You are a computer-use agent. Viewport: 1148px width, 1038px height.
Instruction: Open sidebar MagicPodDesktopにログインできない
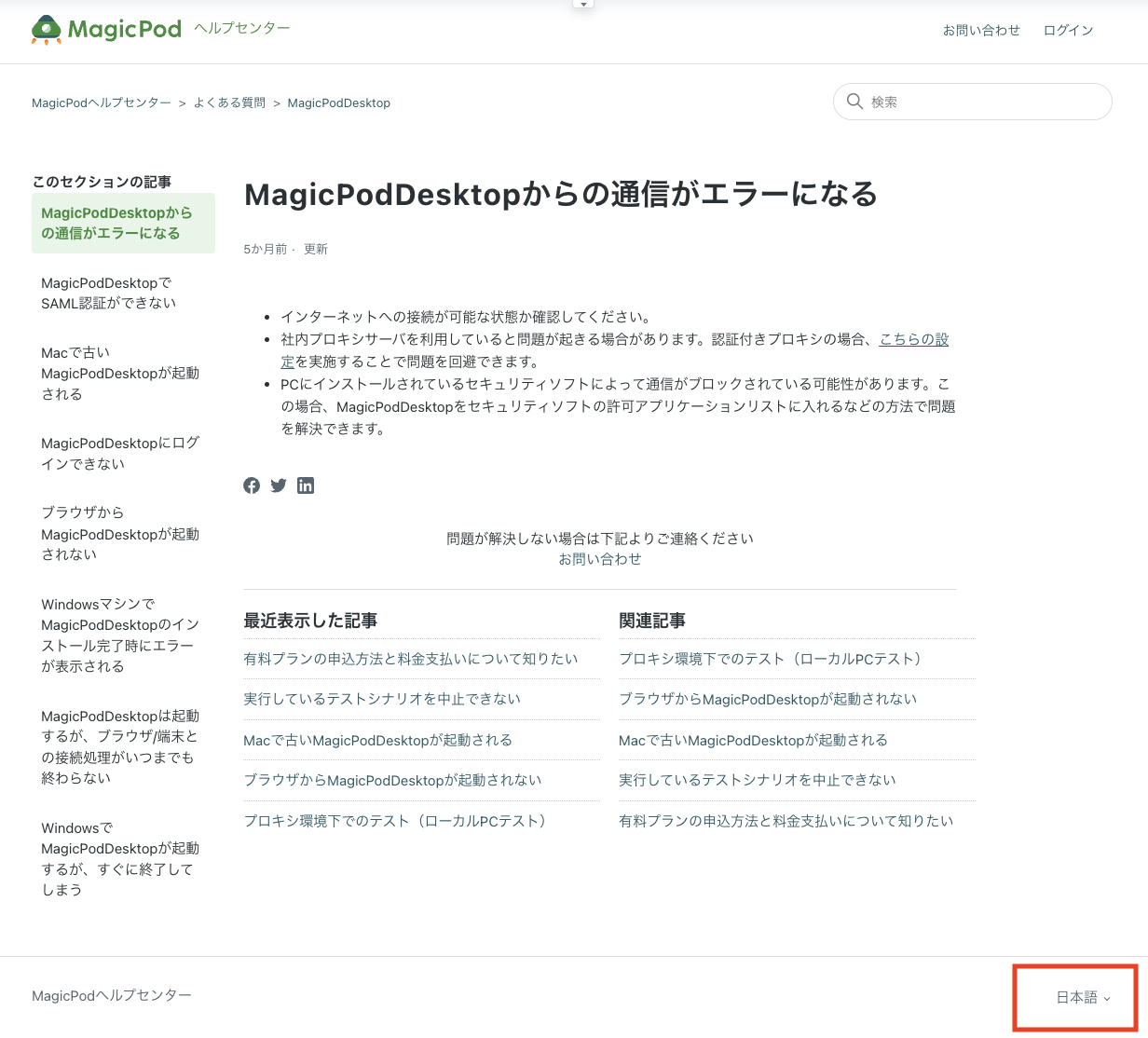tap(123, 453)
